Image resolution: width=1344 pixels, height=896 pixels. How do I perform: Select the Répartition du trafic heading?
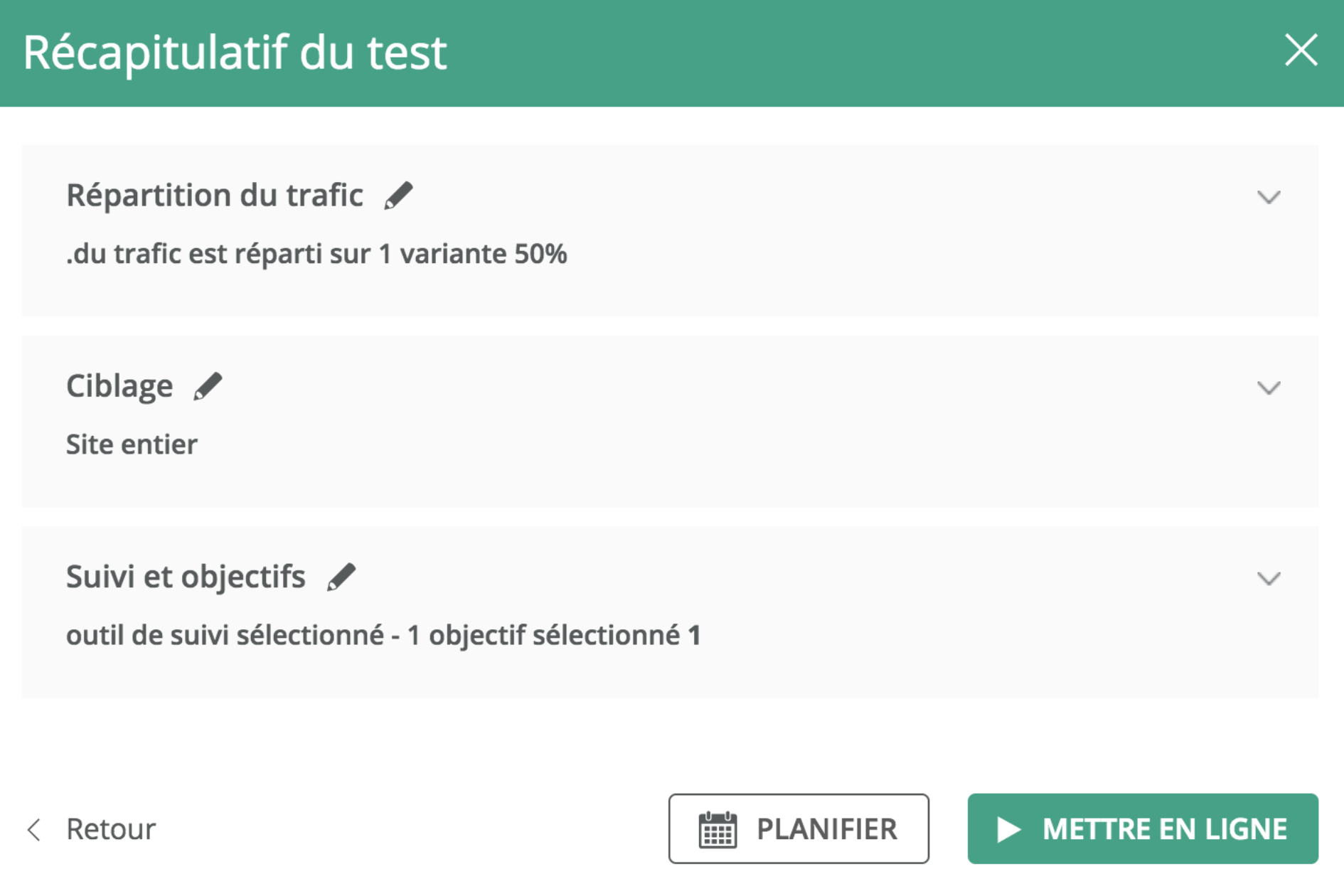tap(215, 196)
